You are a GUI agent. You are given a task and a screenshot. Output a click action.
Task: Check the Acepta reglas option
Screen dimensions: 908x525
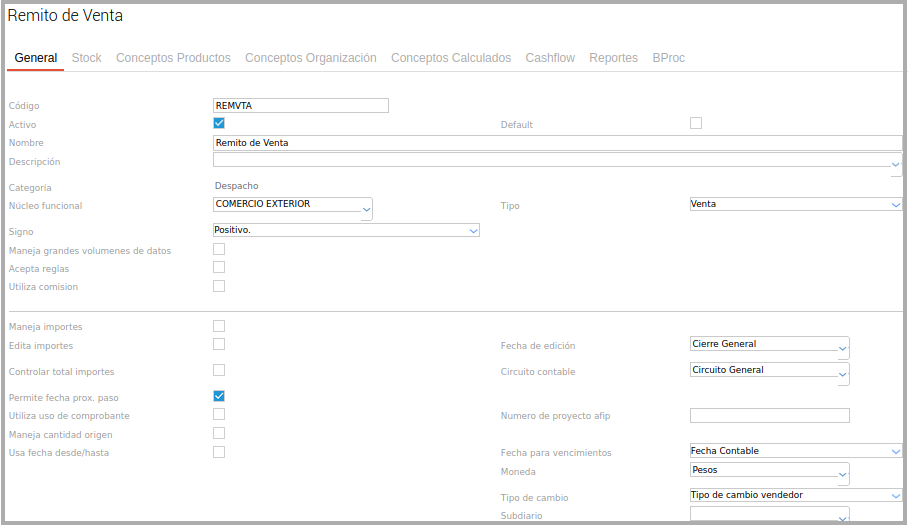(219, 267)
